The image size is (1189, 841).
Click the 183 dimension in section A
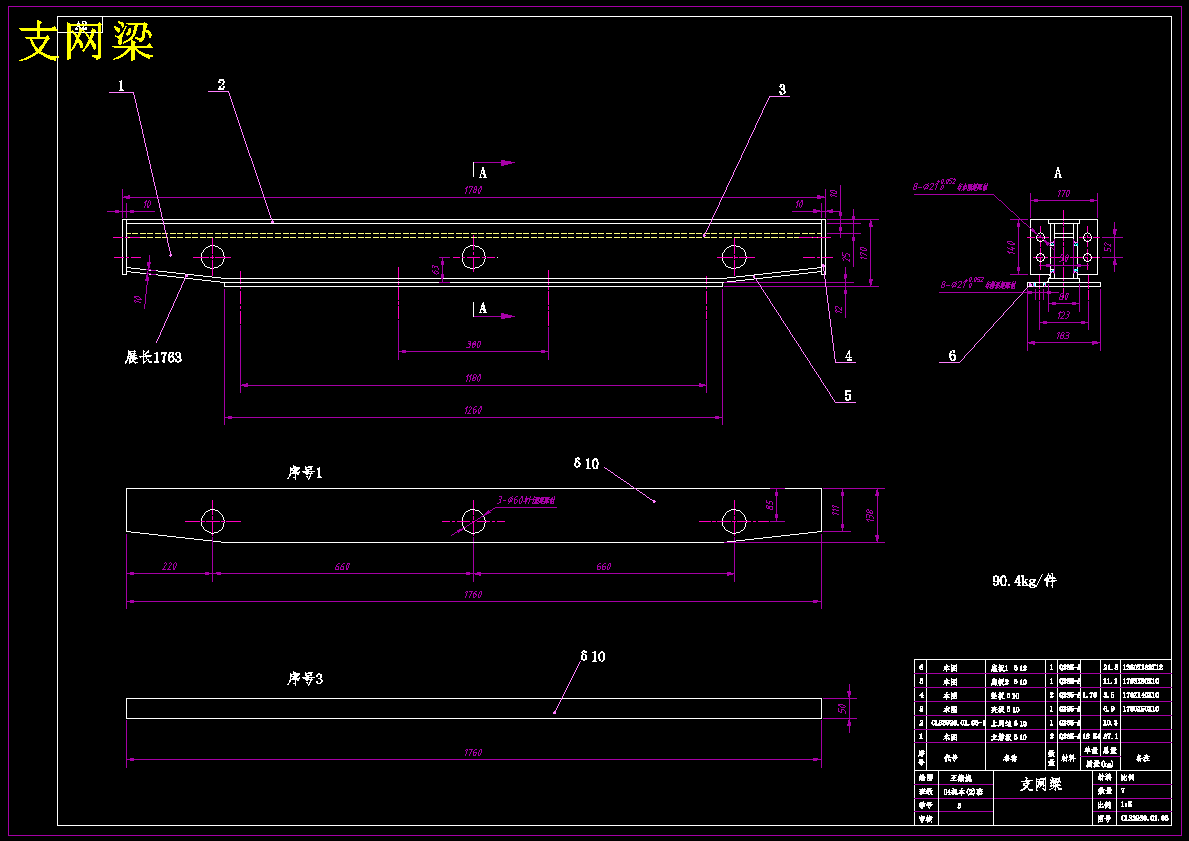click(1063, 334)
